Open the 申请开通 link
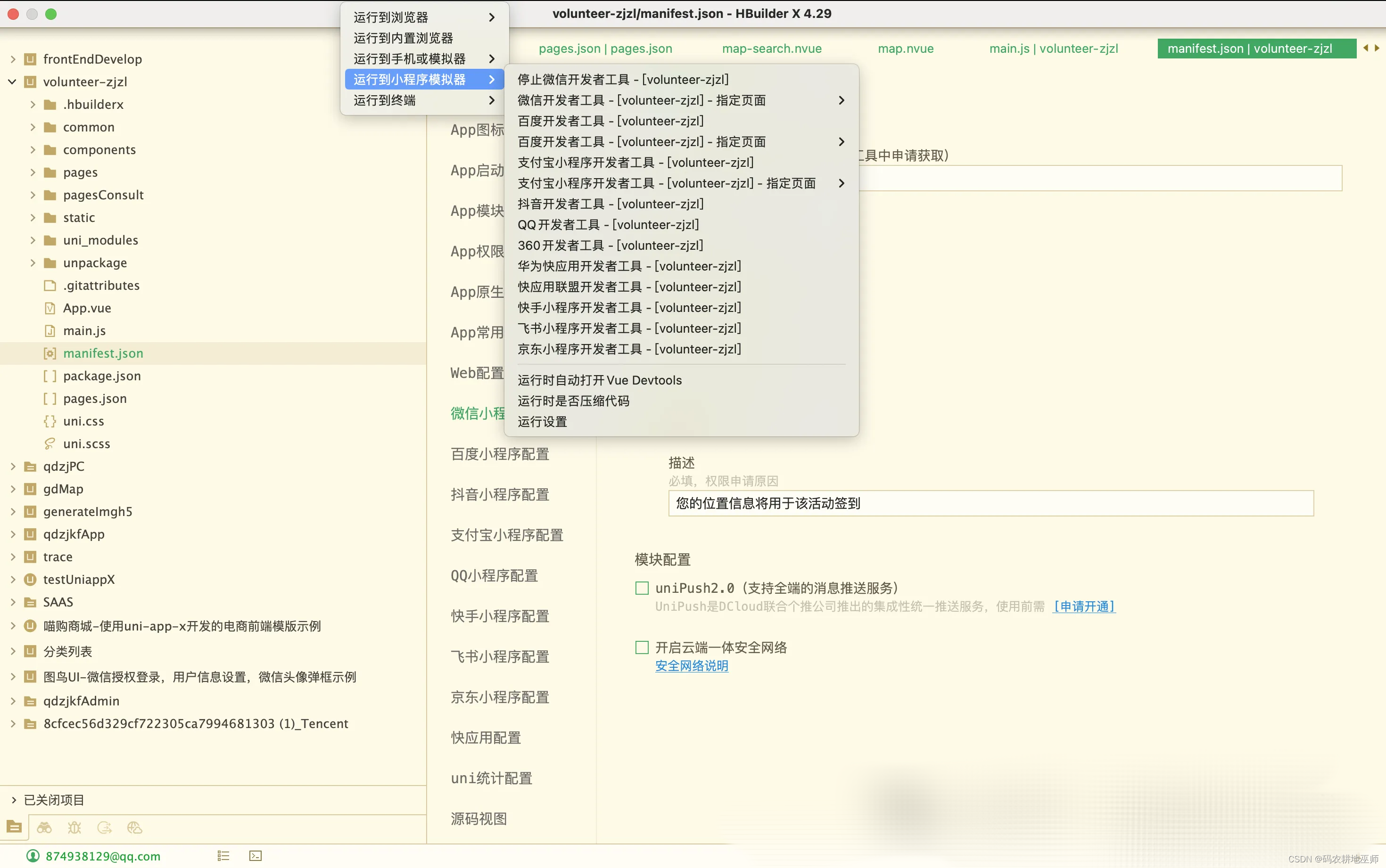This screenshot has height=868, width=1386. (x=1084, y=606)
